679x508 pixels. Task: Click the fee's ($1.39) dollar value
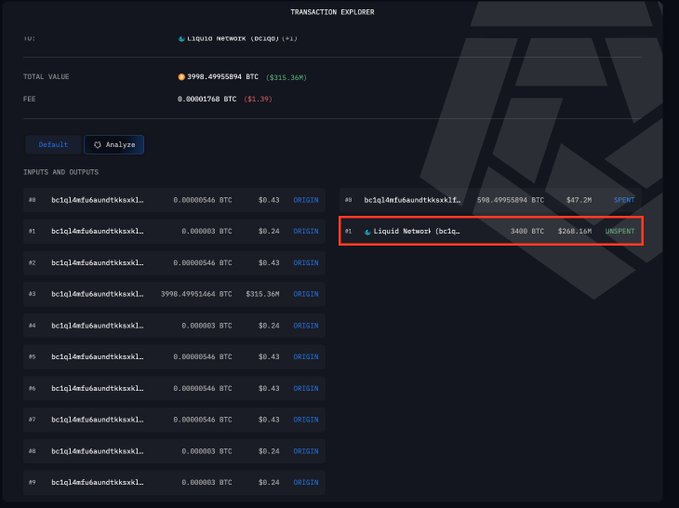(x=258, y=99)
